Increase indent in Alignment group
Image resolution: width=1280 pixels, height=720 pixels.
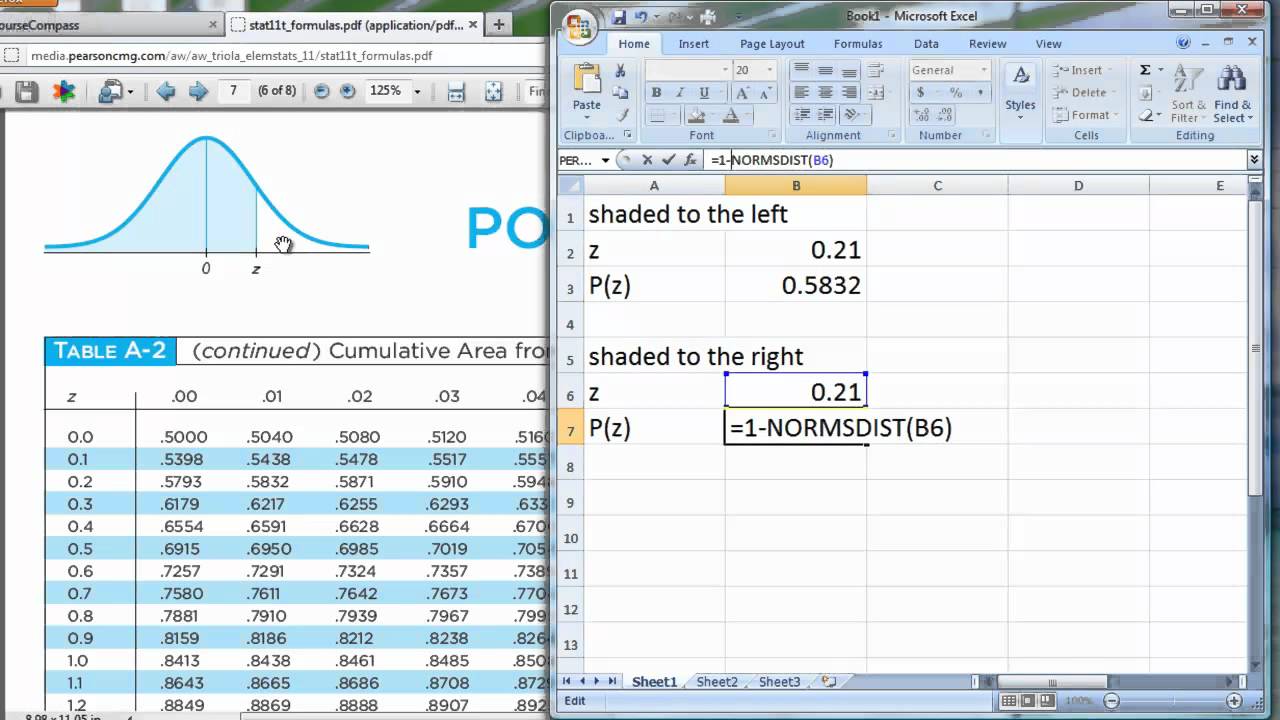click(825, 116)
